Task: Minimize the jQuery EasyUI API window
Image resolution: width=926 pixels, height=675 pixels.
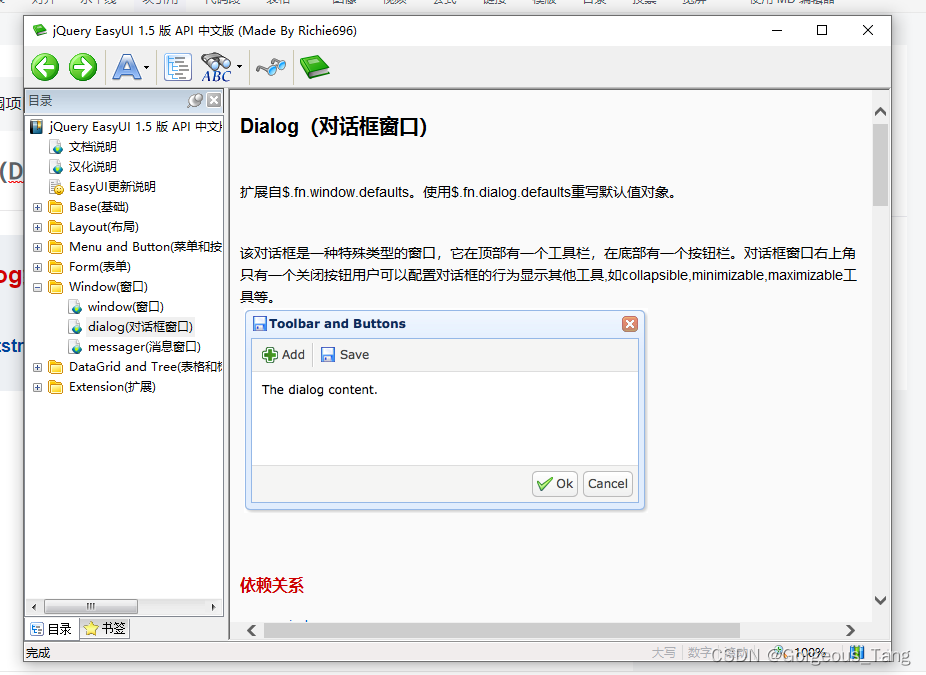Action: point(777,30)
